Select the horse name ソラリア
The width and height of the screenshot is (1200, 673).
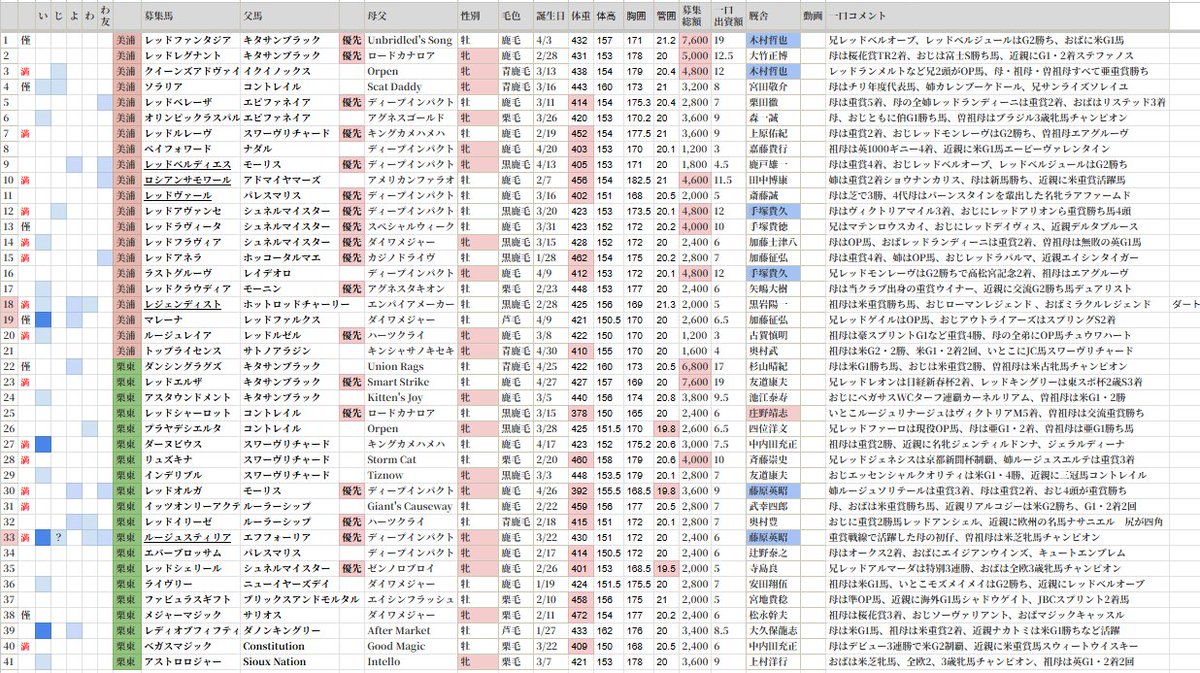tap(163, 87)
